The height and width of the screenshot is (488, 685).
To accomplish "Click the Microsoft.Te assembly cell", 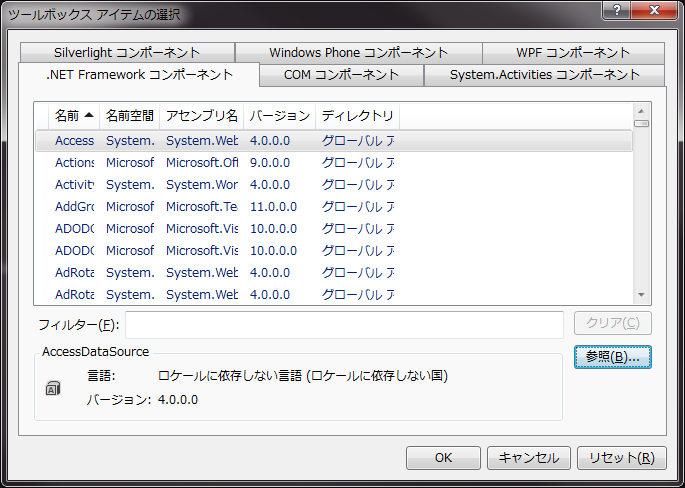I will (x=202, y=207).
